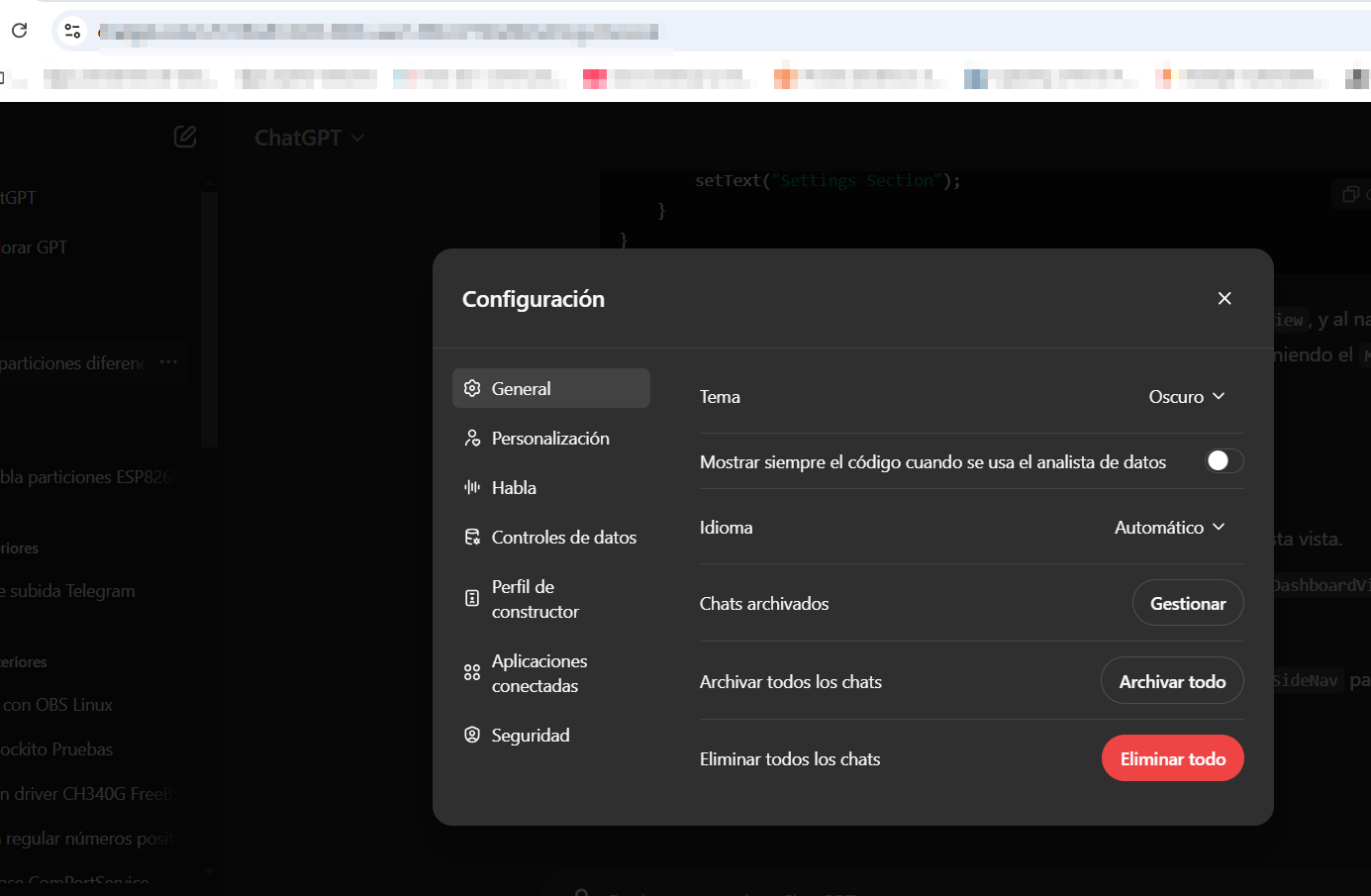Open the Idioma dropdown set to Automático
Viewport: 1371px width, 896px height.
coord(1169,528)
